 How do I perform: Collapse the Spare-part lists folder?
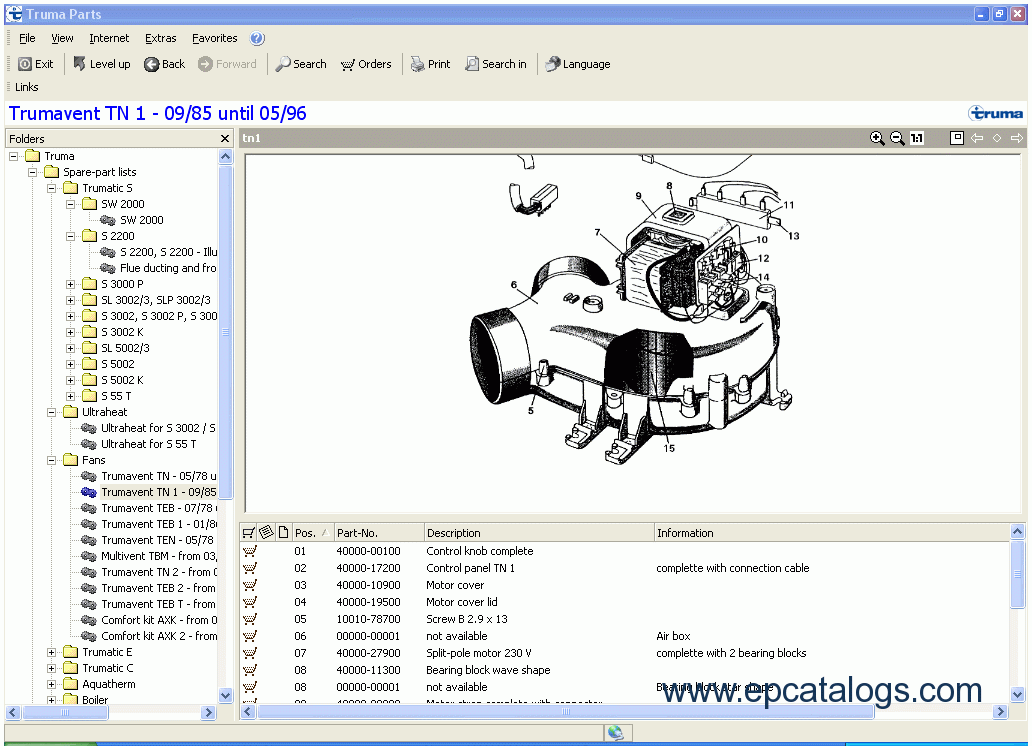32,172
